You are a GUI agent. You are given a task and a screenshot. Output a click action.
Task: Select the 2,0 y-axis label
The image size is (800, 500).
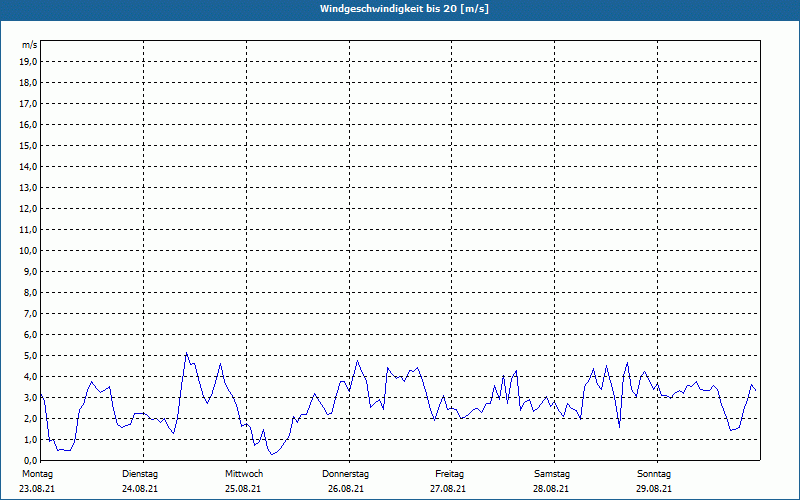[31, 418]
